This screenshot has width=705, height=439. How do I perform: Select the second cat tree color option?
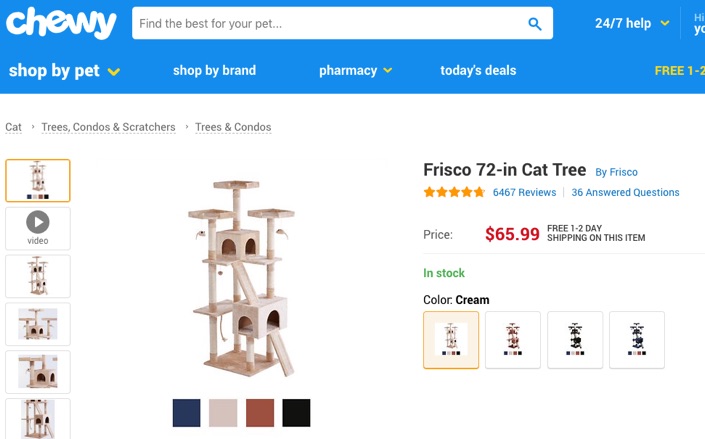(513, 340)
